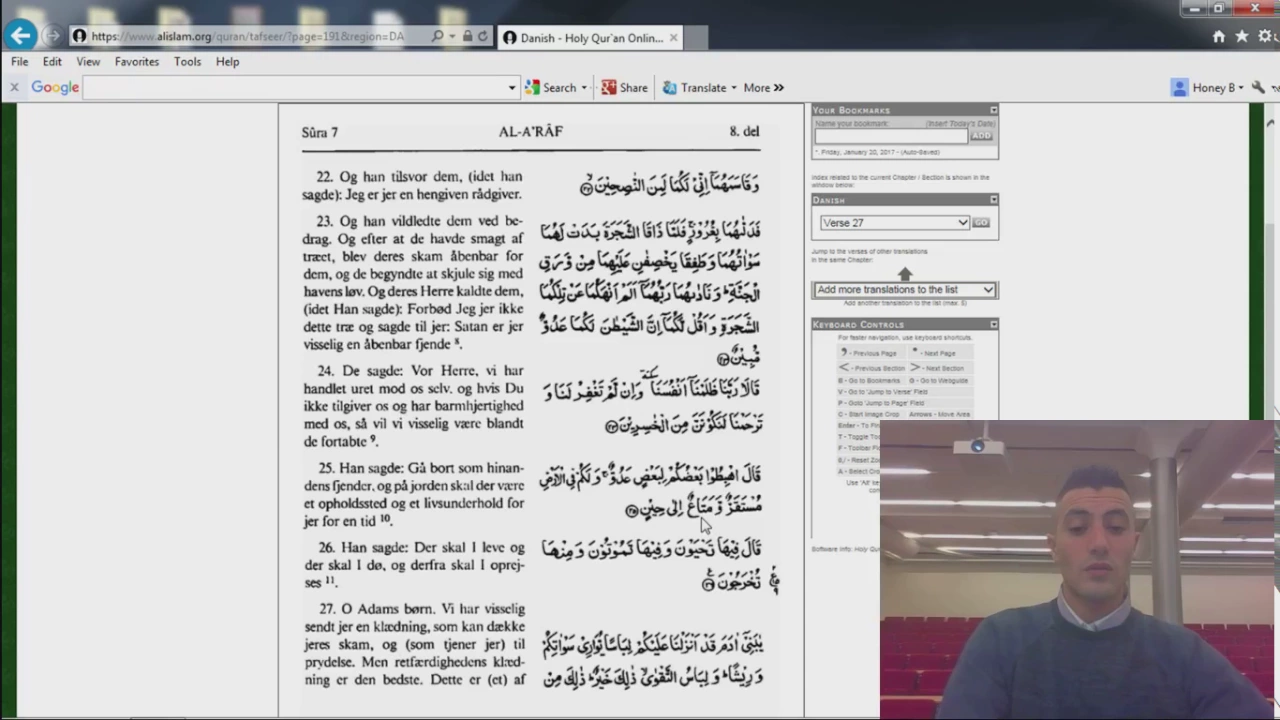Open the Edit menu
The height and width of the screenshot is (720, 1280).
click(52, 62)
